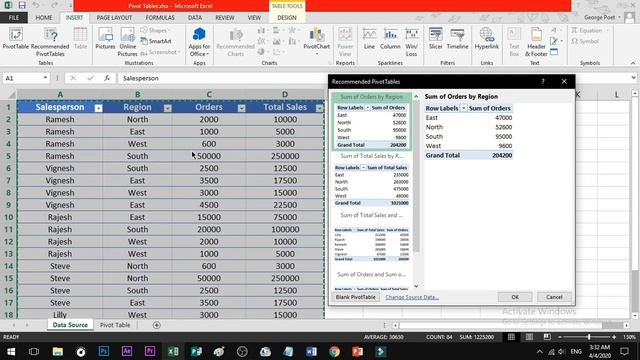640x360 pixels.
Task: Insert a Line sparkline
Action: tap(369, 39)
